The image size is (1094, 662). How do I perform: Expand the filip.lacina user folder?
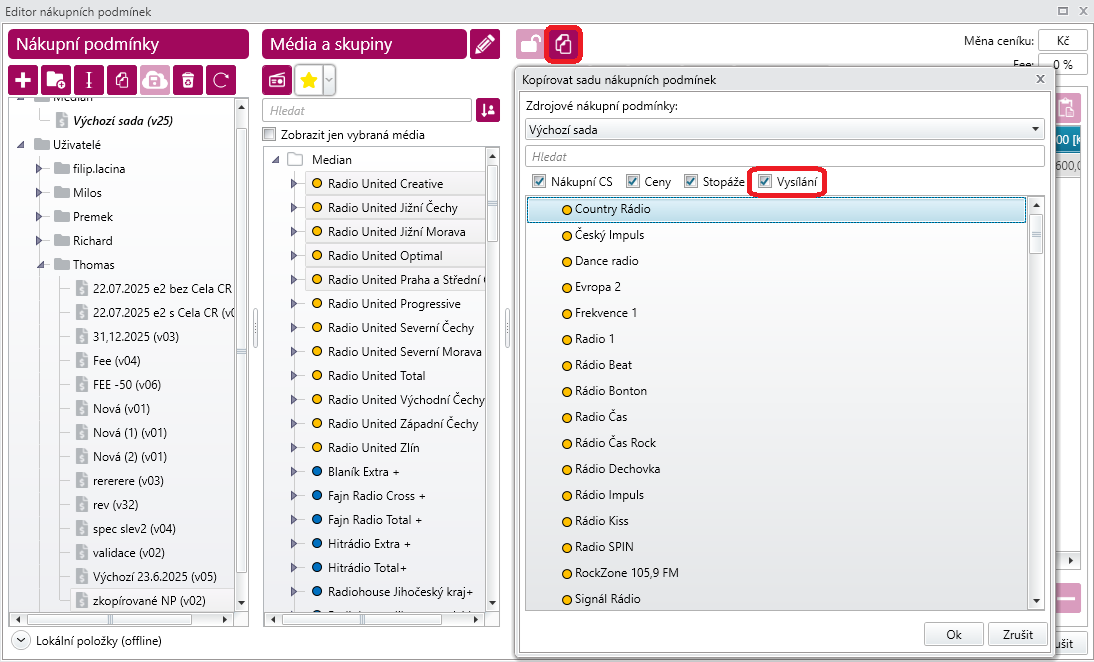click(39, 169)
